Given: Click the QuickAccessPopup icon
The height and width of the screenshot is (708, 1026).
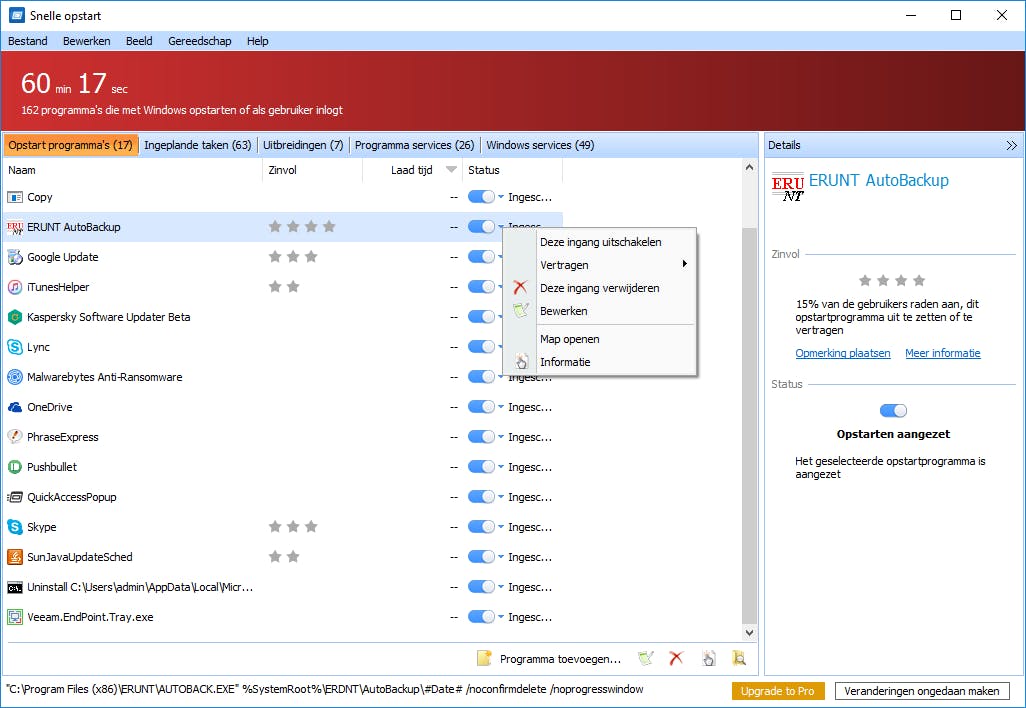Looking at the screenshot, I should (14, 497).
